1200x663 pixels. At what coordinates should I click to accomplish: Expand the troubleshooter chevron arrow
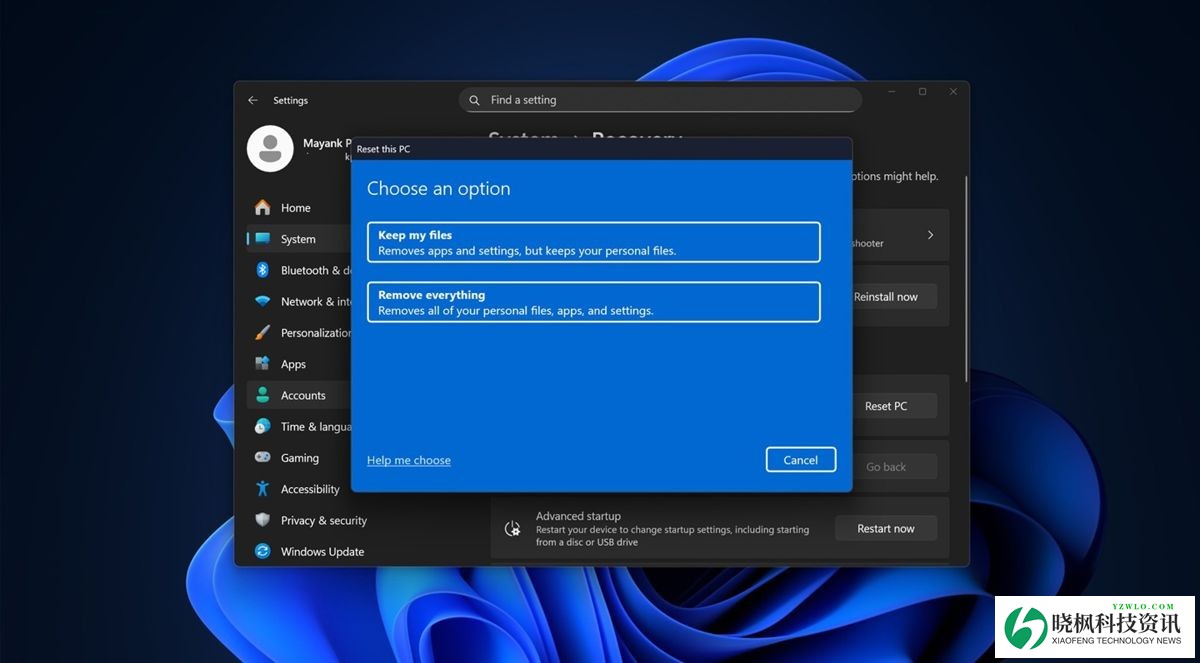click(930, 235)
